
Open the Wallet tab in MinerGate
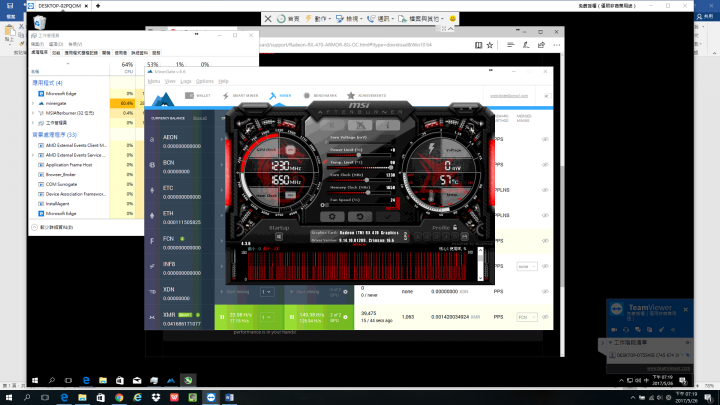pos(198,96)
